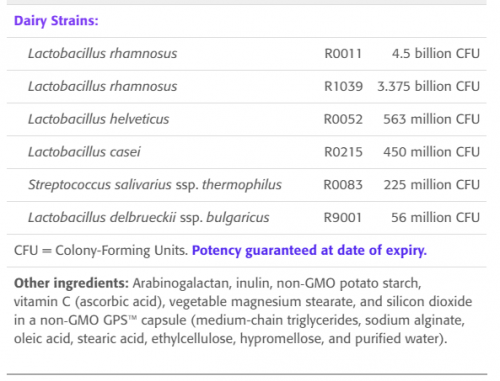This screenshot has width=500, height=381.
Task: Click Lactobacillus casei name
Action: (x=84, y=152)
